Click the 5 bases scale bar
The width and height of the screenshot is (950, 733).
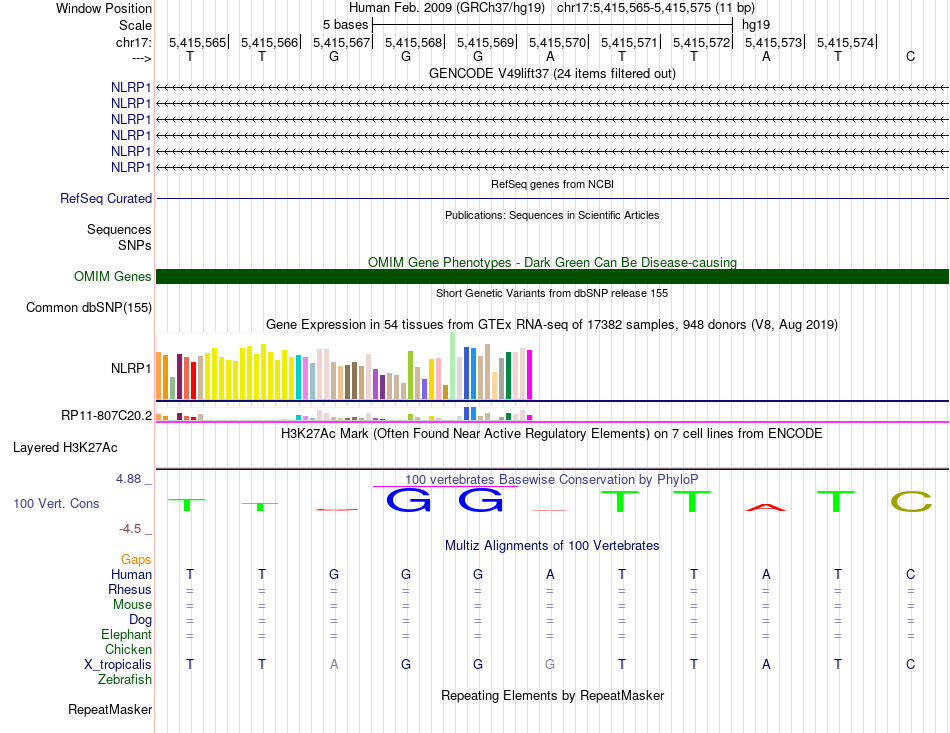coord(553,25)
